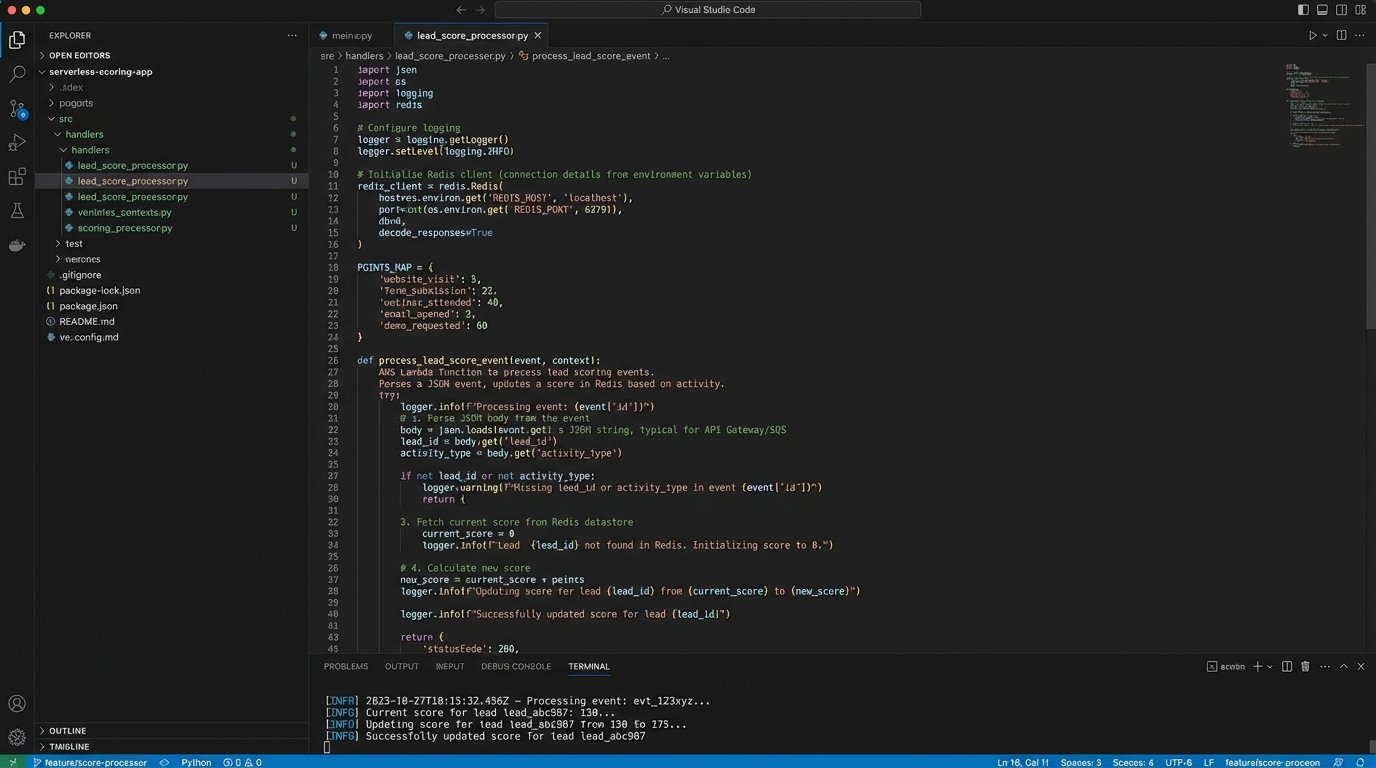Switch to the PROBLEMS panel tab

click(345, 666)
